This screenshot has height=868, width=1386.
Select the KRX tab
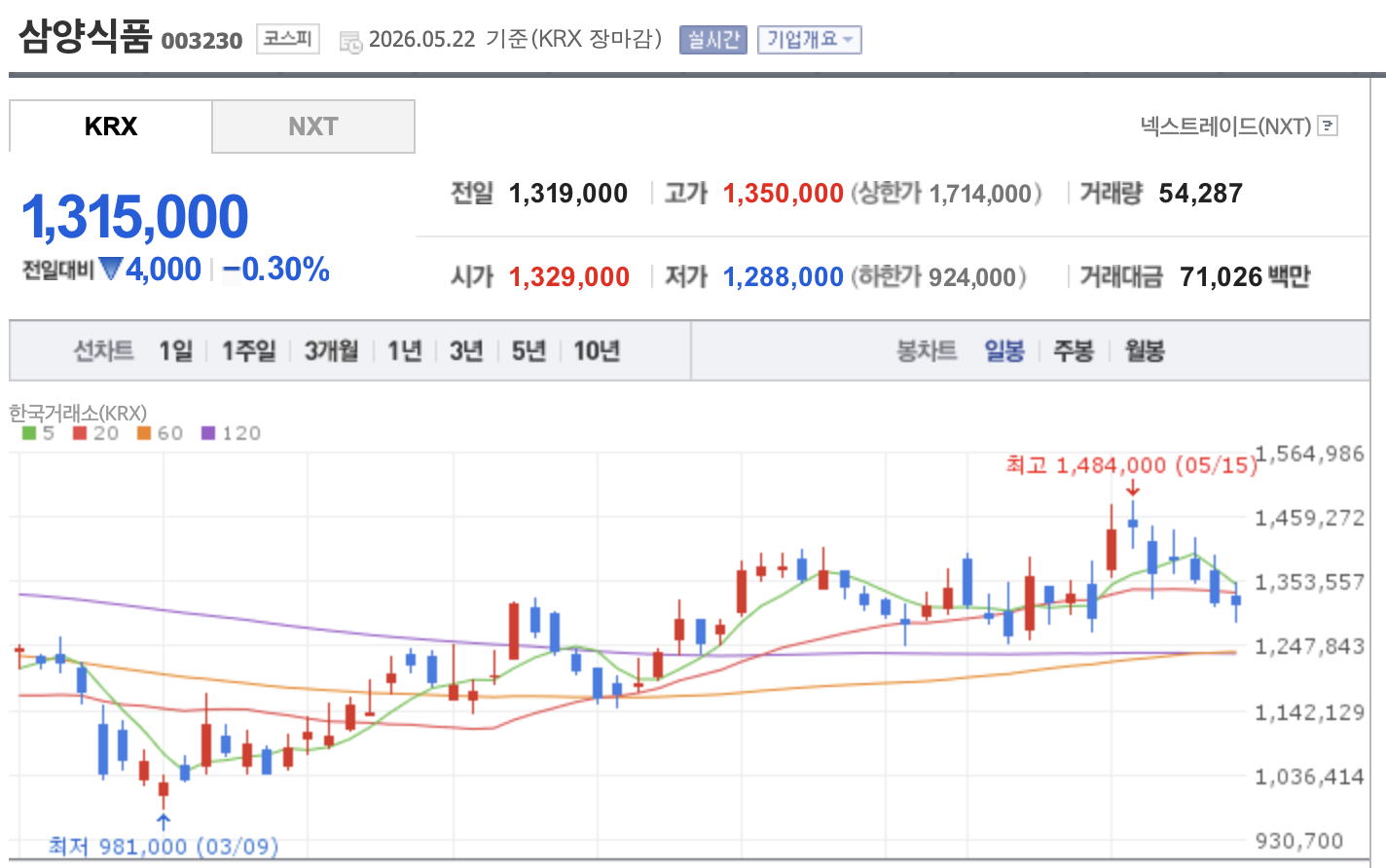coord(111,127)
